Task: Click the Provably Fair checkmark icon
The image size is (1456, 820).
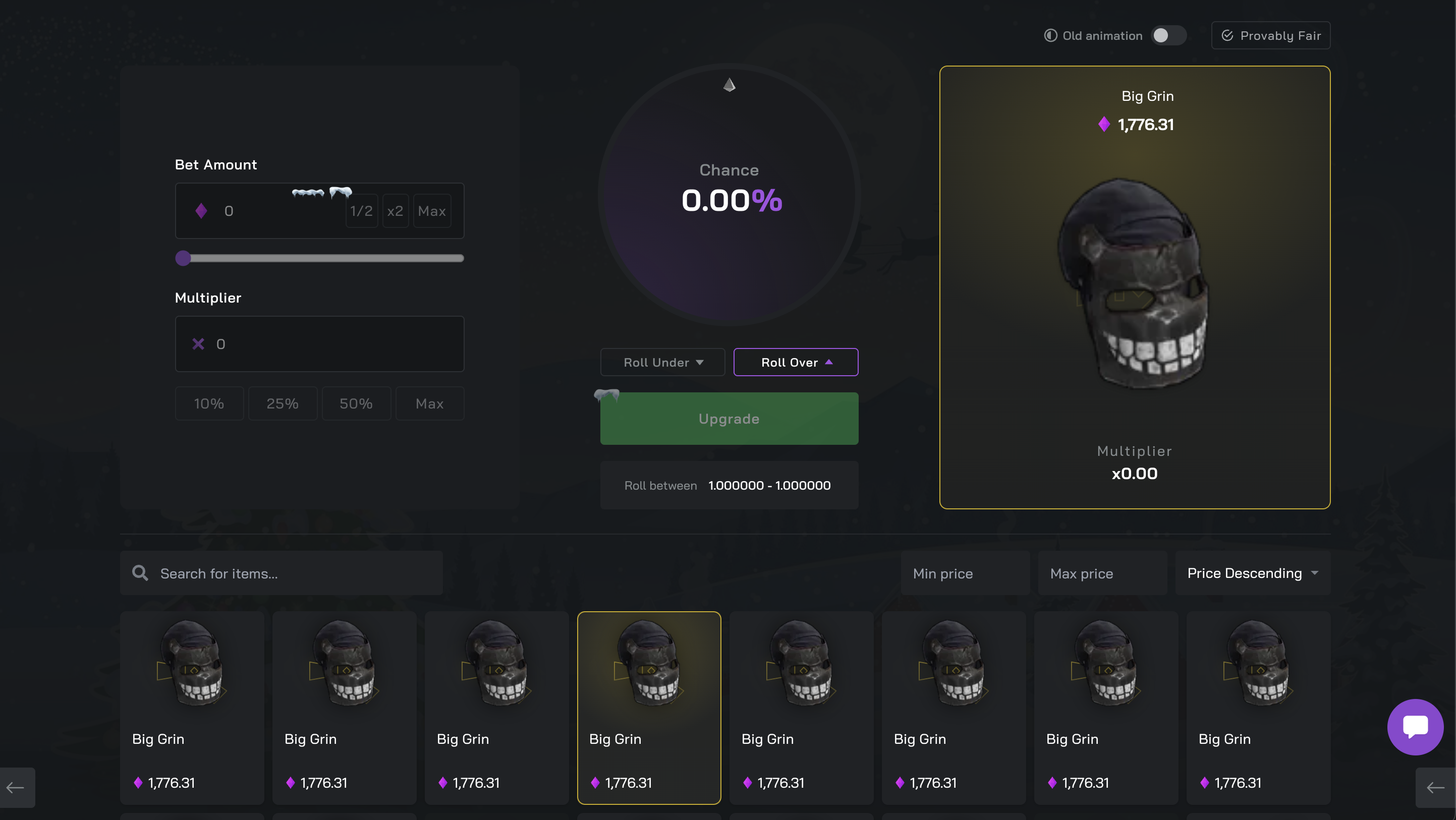Action: point(1227,36)
